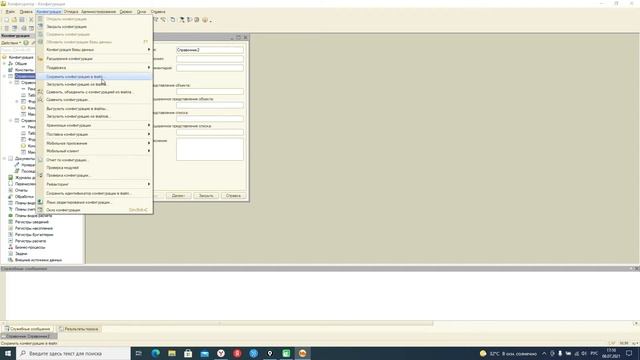Open File Explorer from the taskbar
The image size is (640, 360).
click(x=172, y=353)
